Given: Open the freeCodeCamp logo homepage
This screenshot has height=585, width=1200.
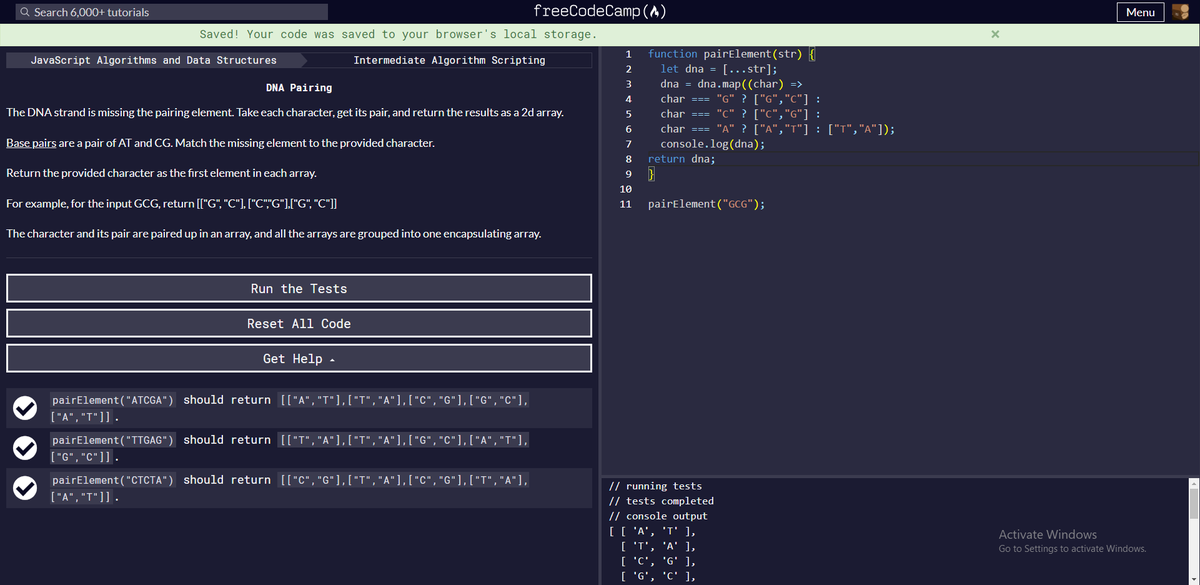Looking at the screenshot, I should click(x=600, y=12).
